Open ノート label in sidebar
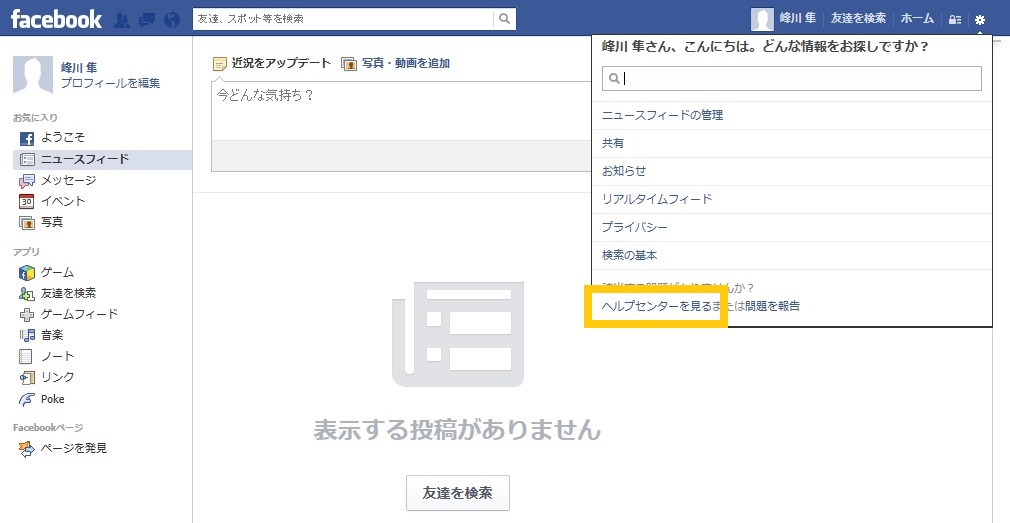The height and width of the screenshot is (523, 1010). pos(57,356)
